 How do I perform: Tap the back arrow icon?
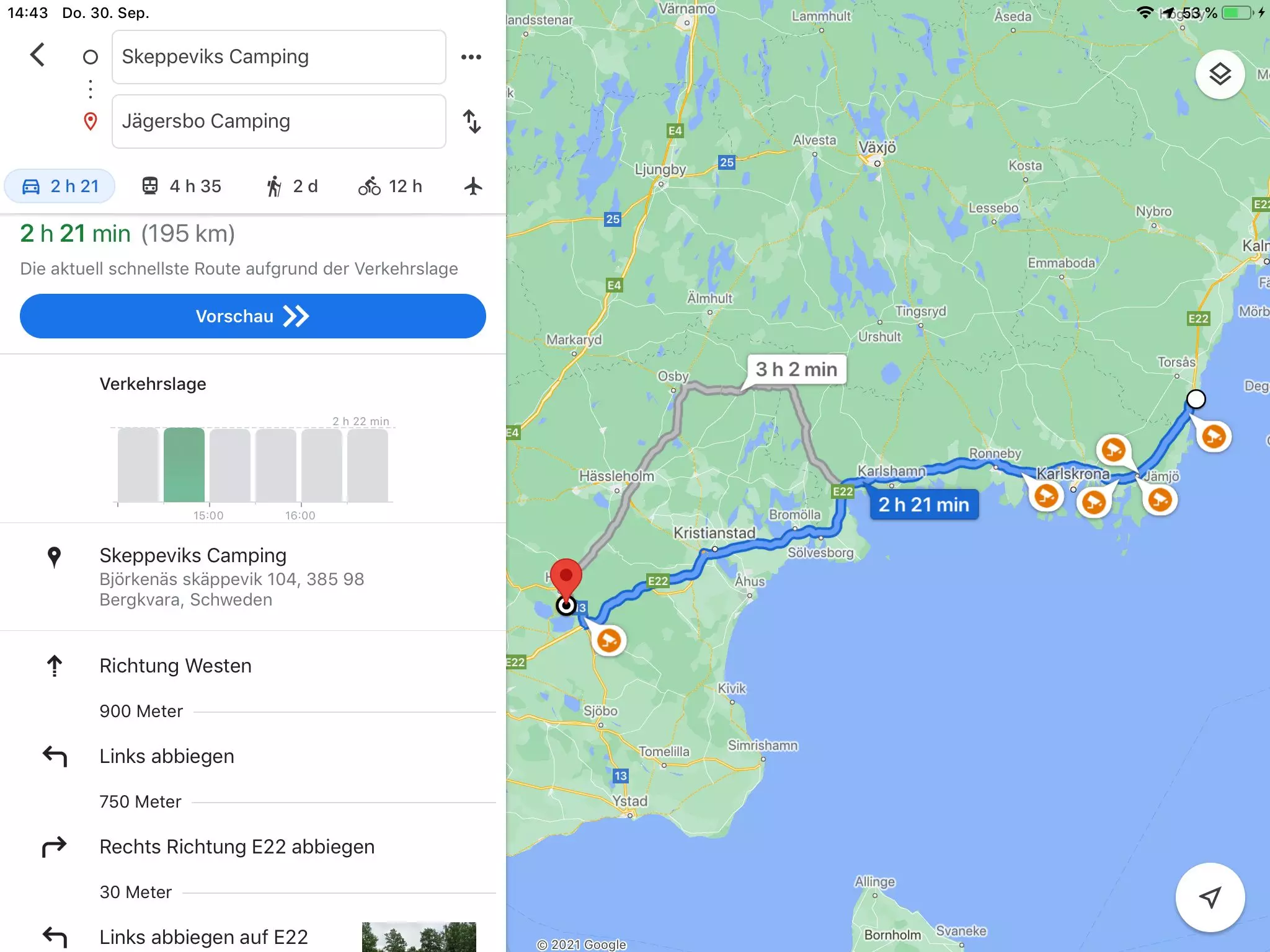[x=38, y=55]
